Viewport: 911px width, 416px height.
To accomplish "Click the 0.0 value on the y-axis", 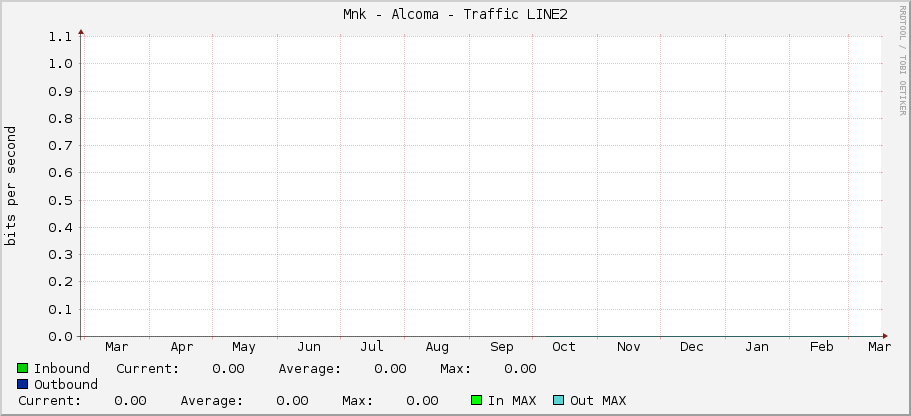I will pos(60,336).
